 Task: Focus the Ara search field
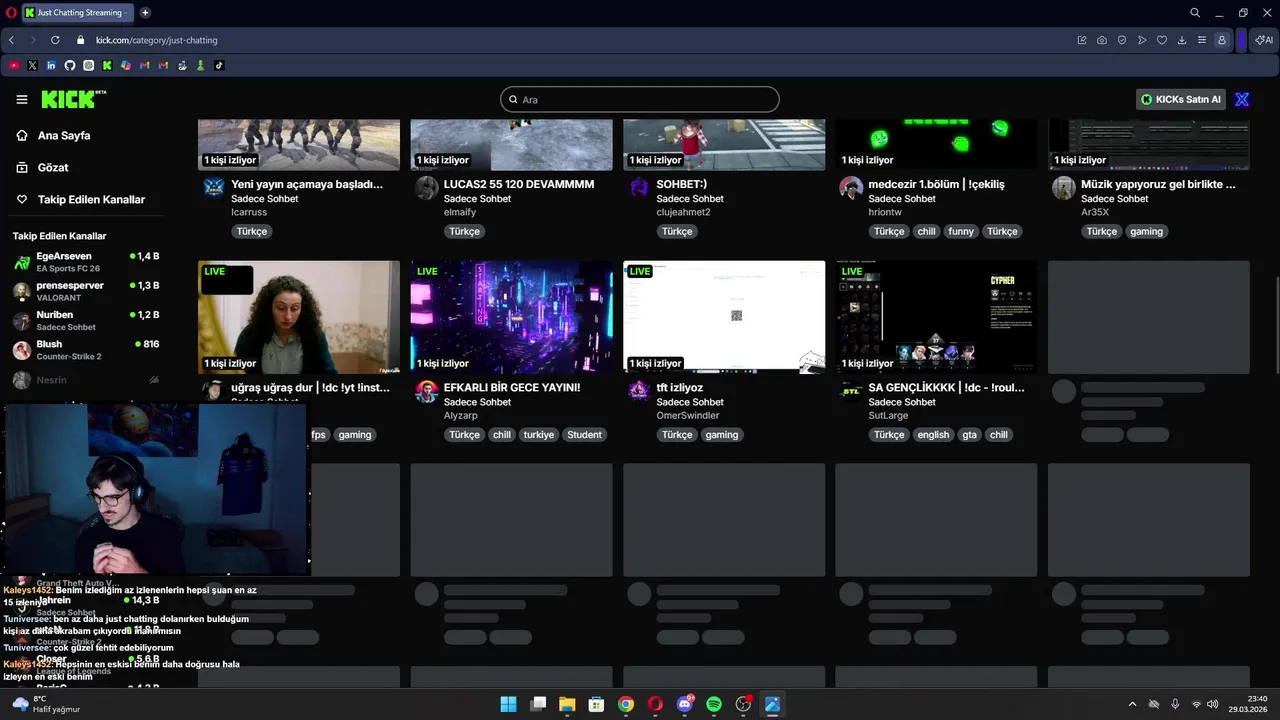640,99
